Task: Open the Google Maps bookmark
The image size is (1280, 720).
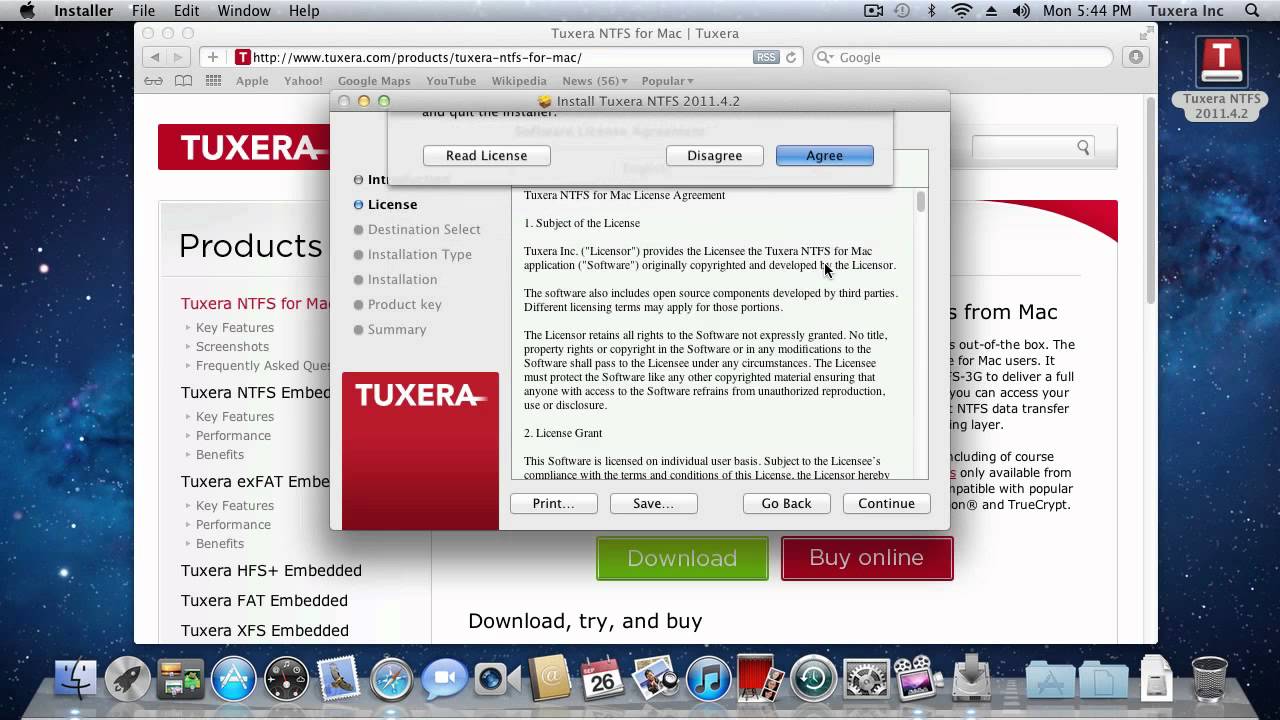Action: [374, 81]
